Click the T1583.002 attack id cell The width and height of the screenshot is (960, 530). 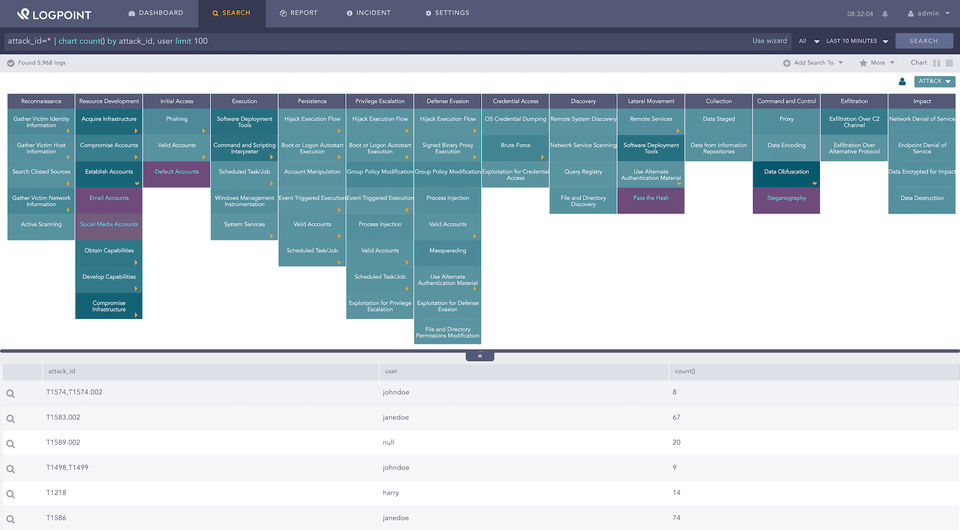point(63,417)
